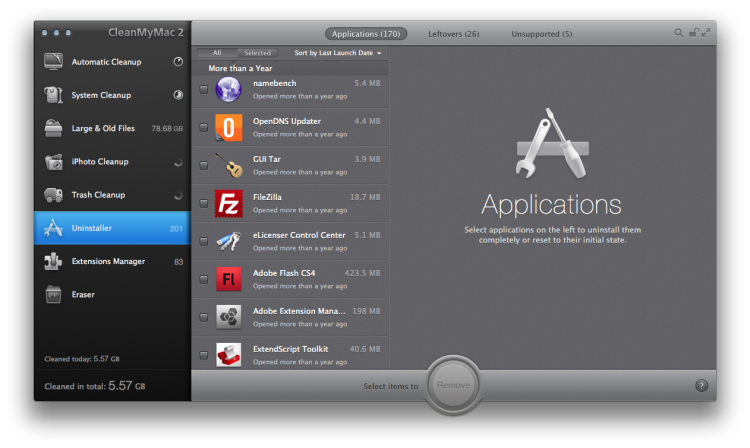Viewport: 750px width, 448px height.
Task: Click the large Applications tools illustration
Action: pos(551,143)
